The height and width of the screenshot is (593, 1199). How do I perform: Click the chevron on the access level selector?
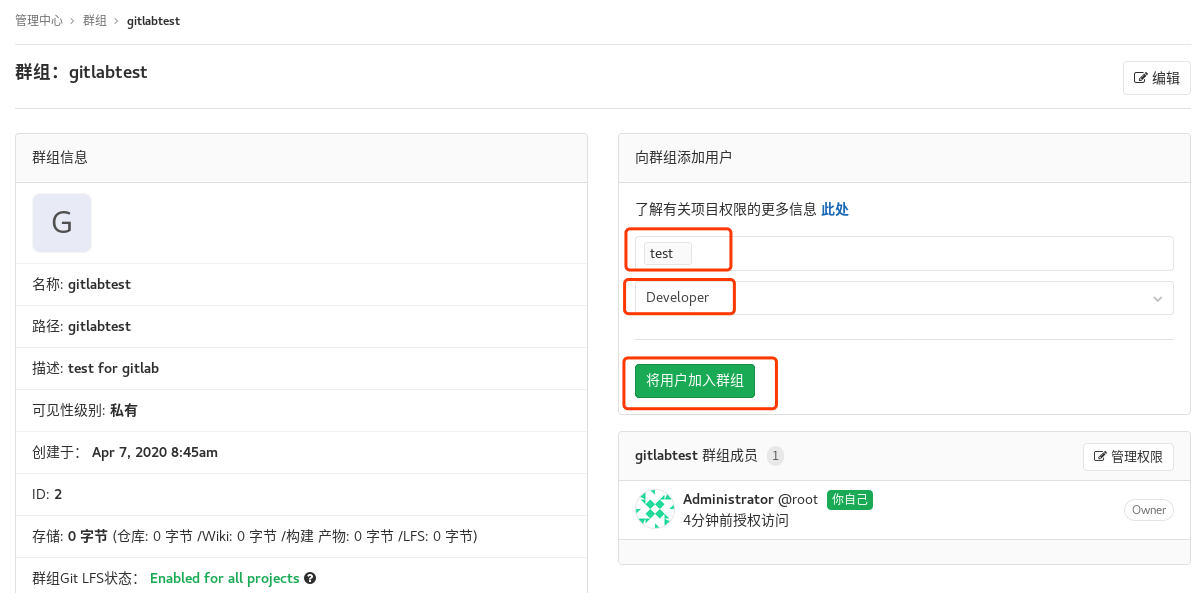(x=1157, y=297)
